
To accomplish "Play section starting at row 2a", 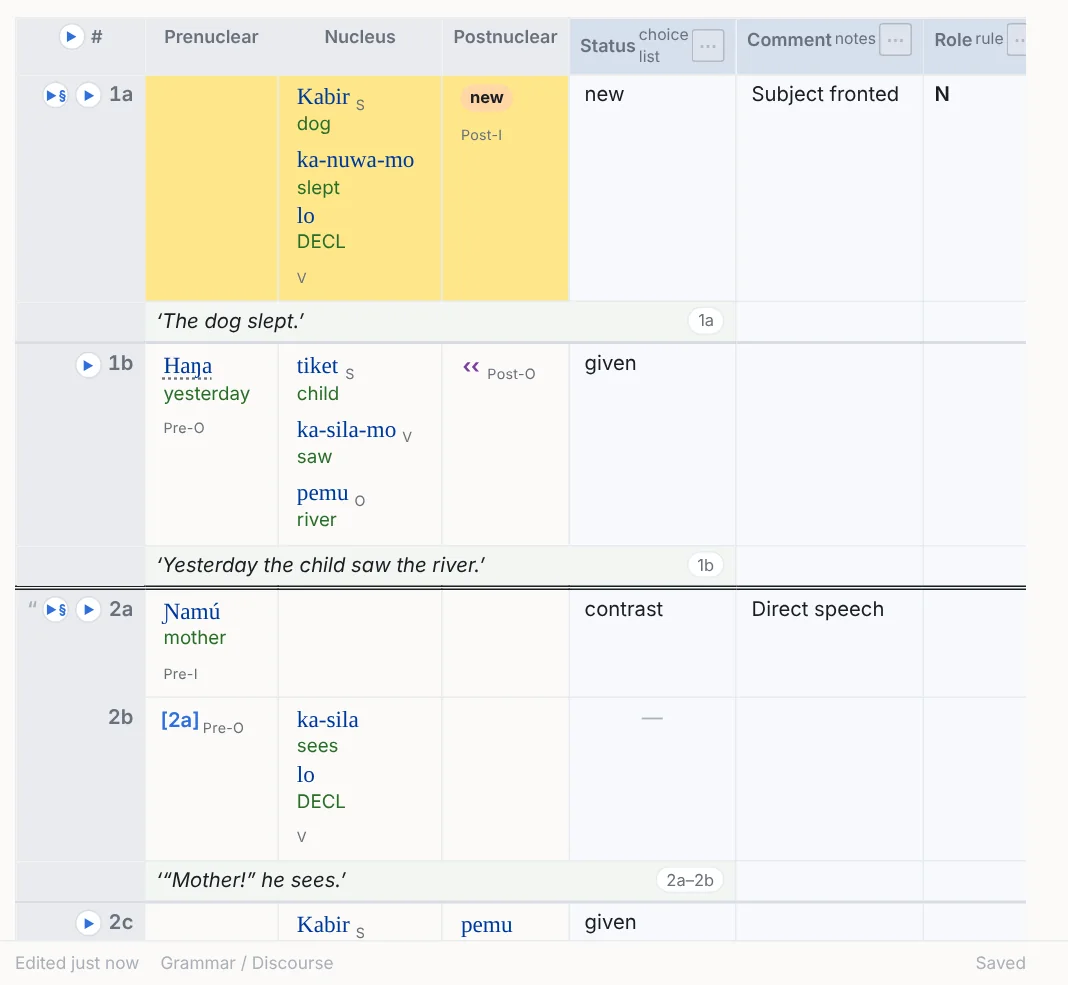I will coord(56,609).
